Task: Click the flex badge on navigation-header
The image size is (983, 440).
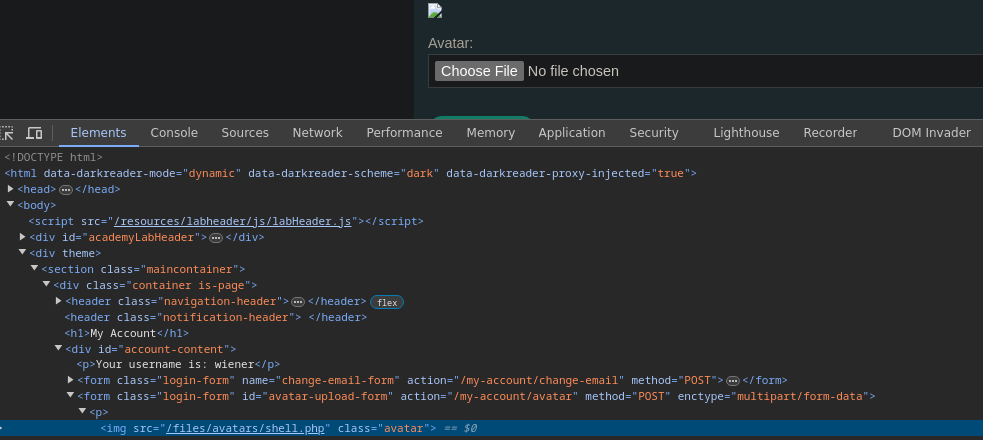Action: 387,302
